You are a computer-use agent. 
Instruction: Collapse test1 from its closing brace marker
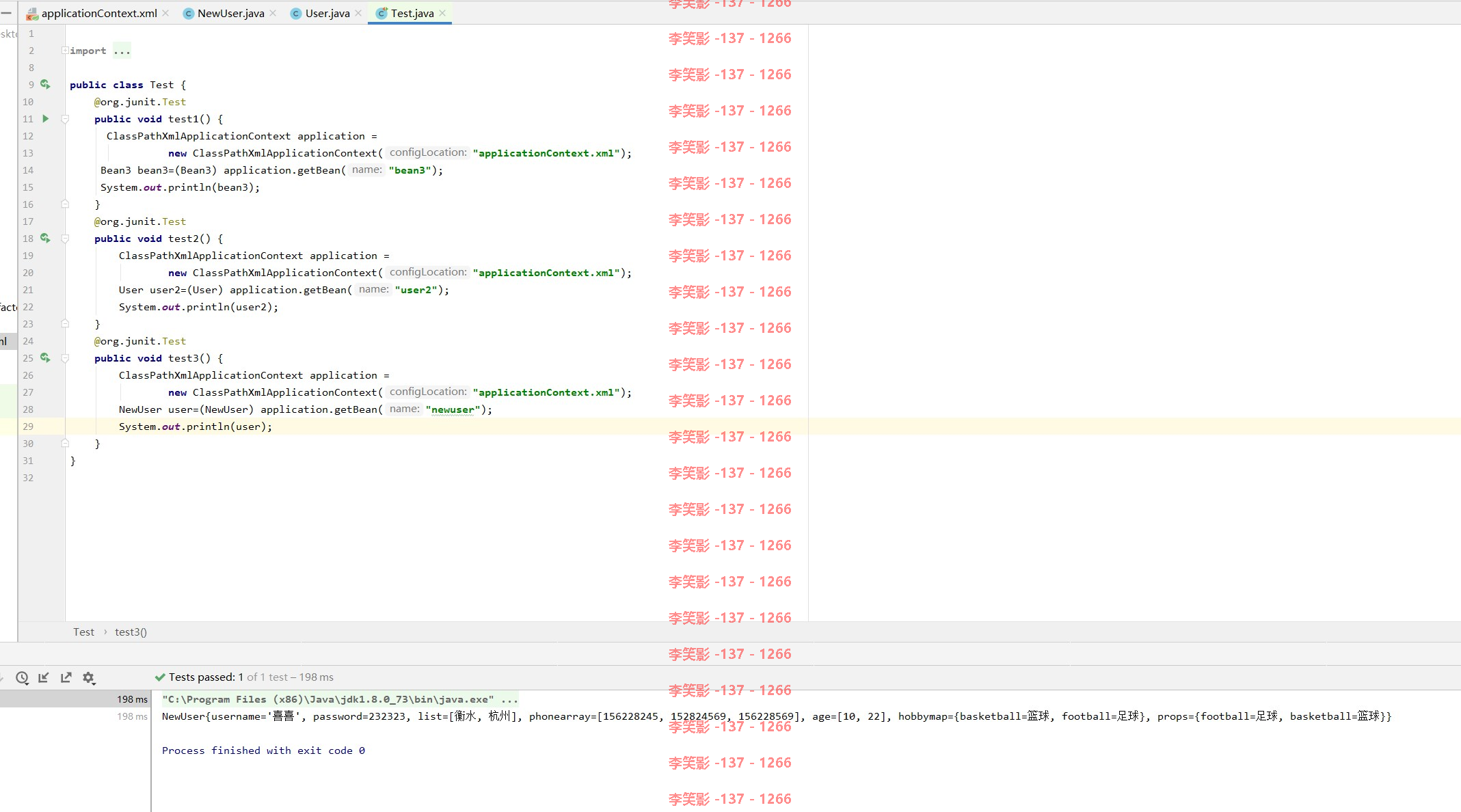65,204
